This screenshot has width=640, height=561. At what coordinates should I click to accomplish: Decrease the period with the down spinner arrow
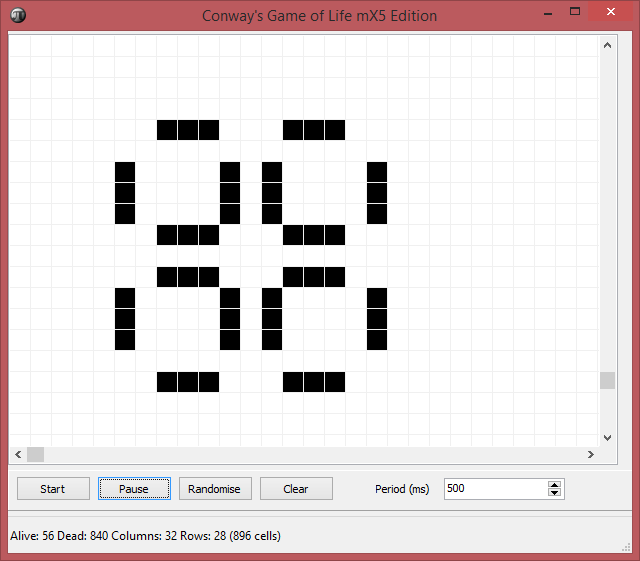click(x=555, y=493)
